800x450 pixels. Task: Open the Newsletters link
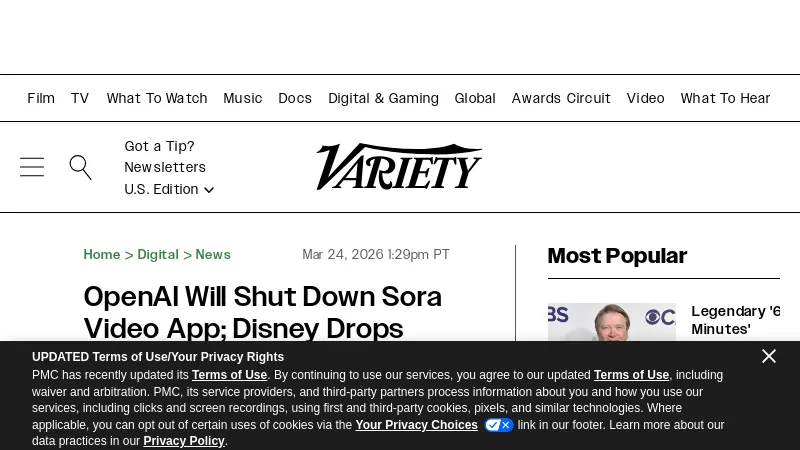(x=165, y=168)
